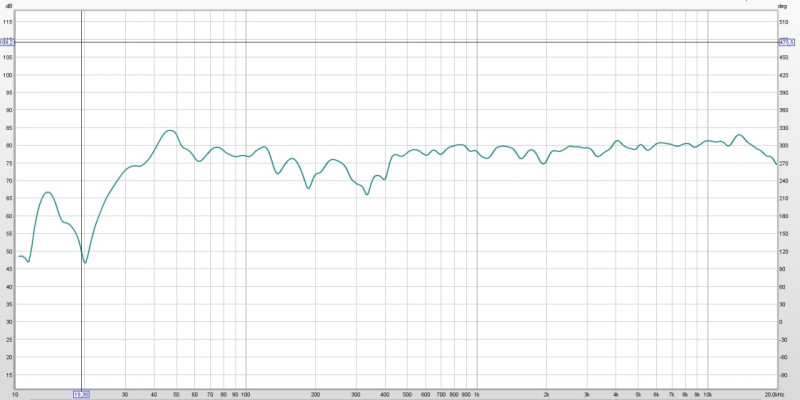Click the 'deg' unit label above right axis
Image resolution: width=800 pixels, height=400 pixels.
pos(782,6)
